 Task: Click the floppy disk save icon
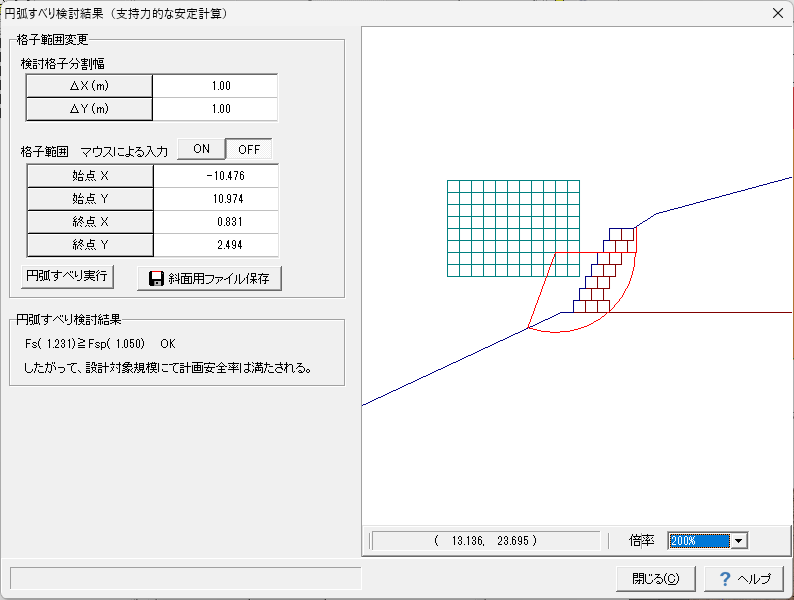click(156, 279)
